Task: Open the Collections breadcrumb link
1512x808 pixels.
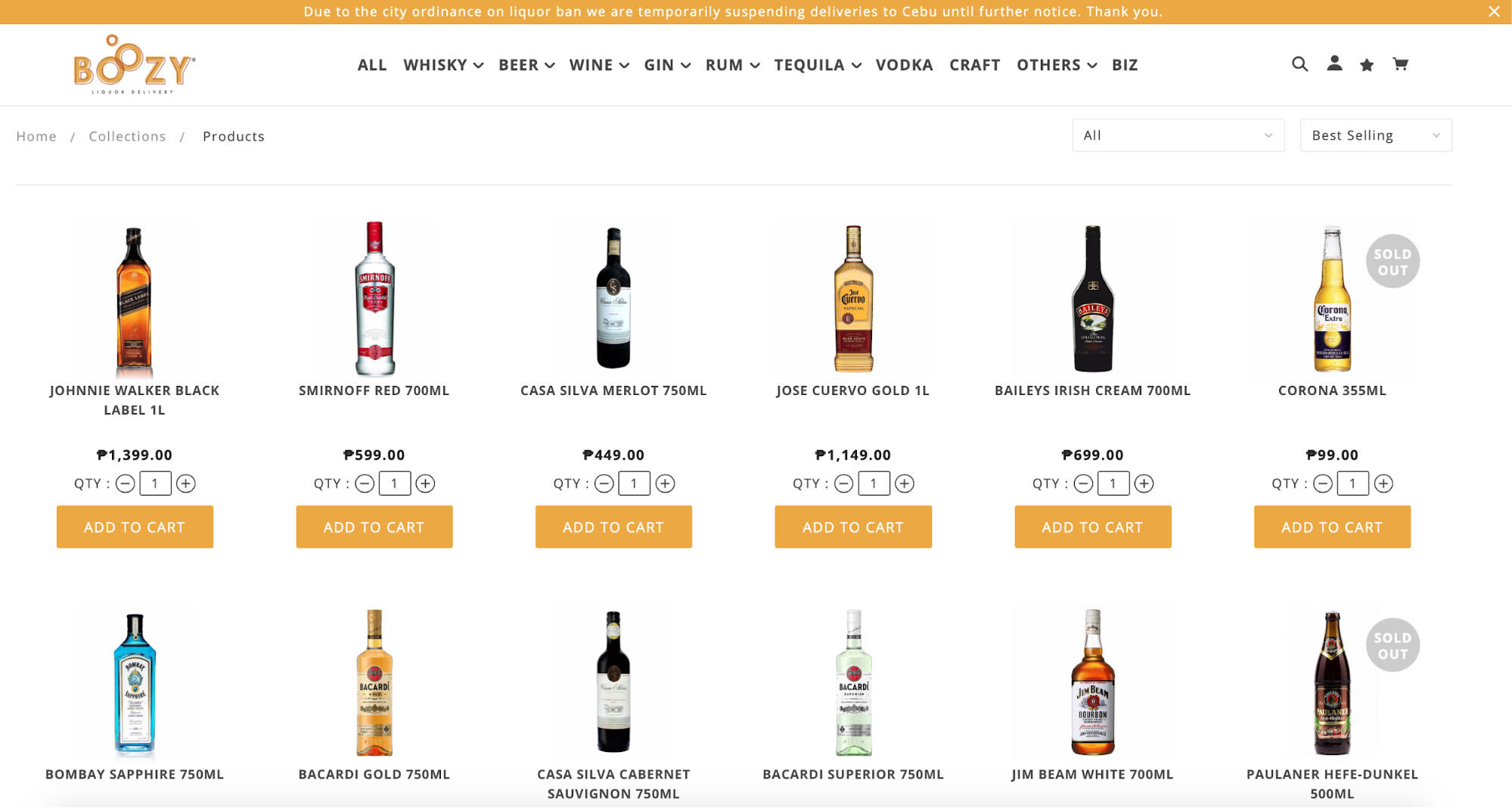Action: [x=127, y=136]
